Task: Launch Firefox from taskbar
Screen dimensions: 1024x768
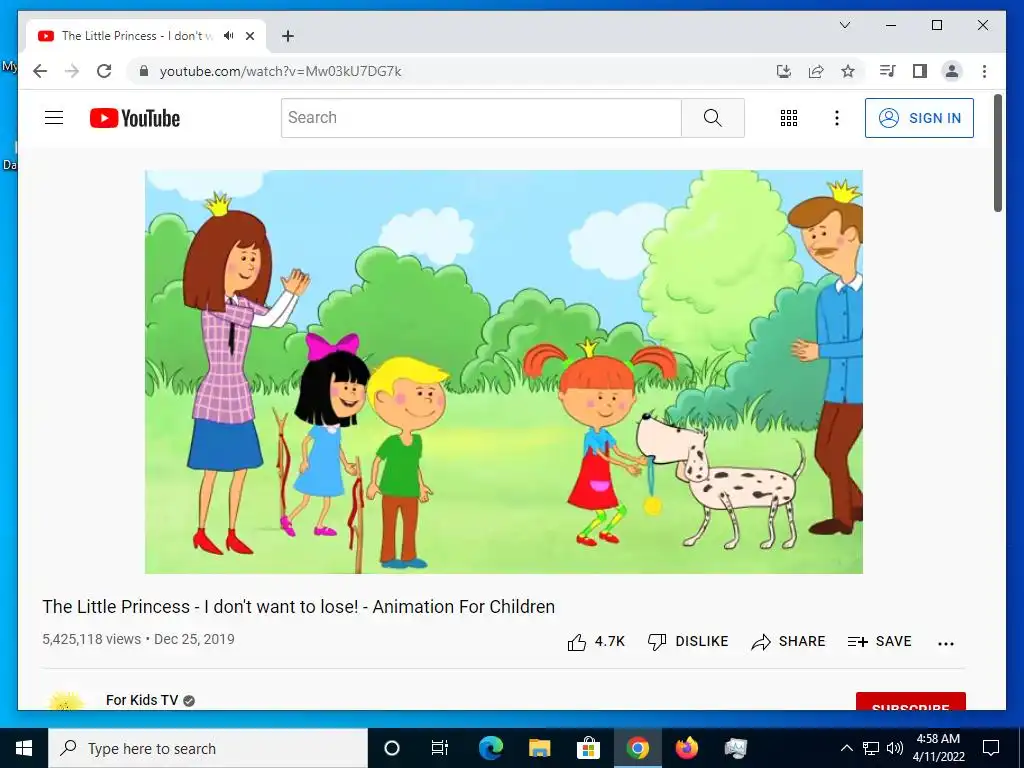Action: (686, 748)
